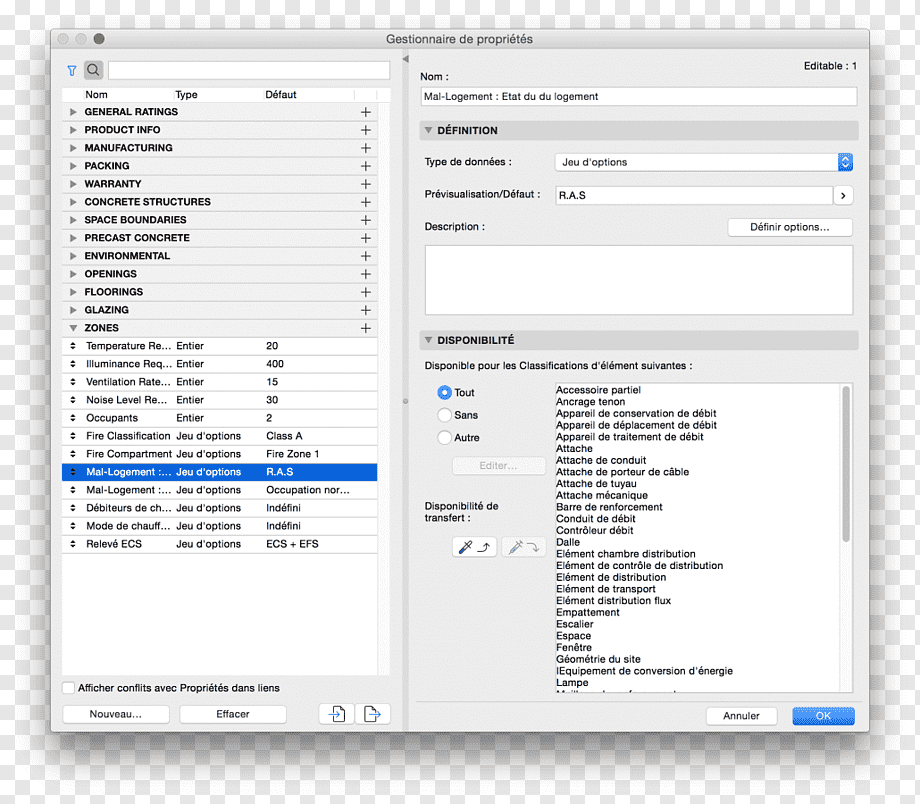Click plus icon beside PRECAST CONCRETE
This screenshot has width=920, height=804.
(366, 238)
